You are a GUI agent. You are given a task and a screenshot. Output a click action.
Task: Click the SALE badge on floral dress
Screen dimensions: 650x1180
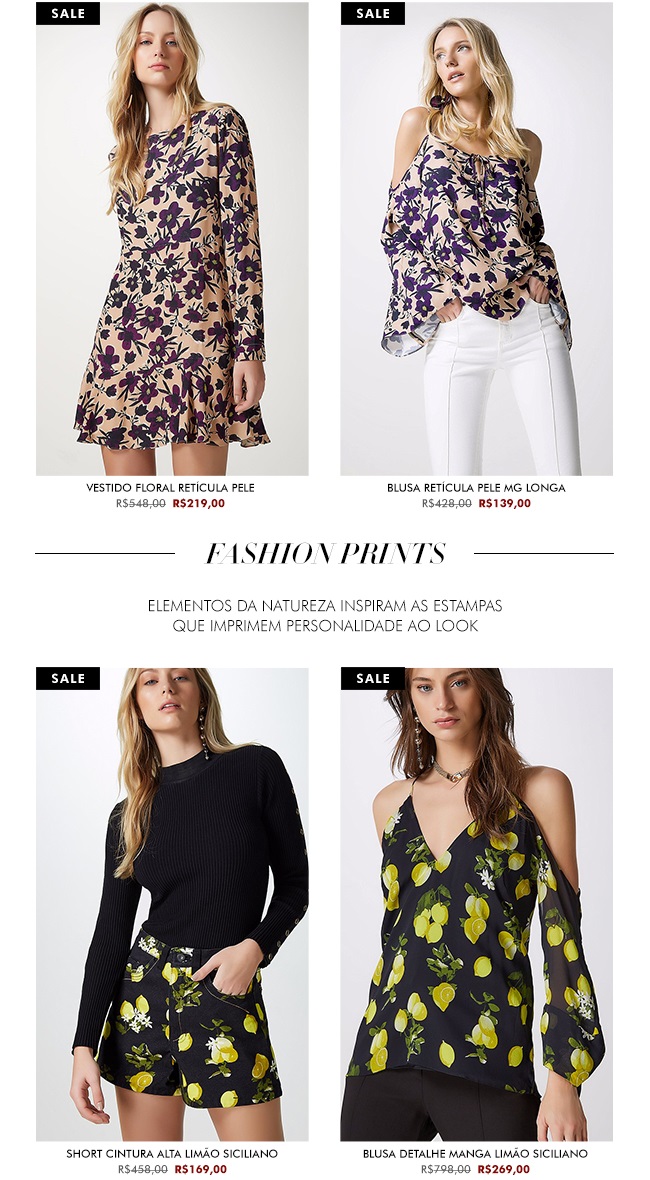coord(68,14)
